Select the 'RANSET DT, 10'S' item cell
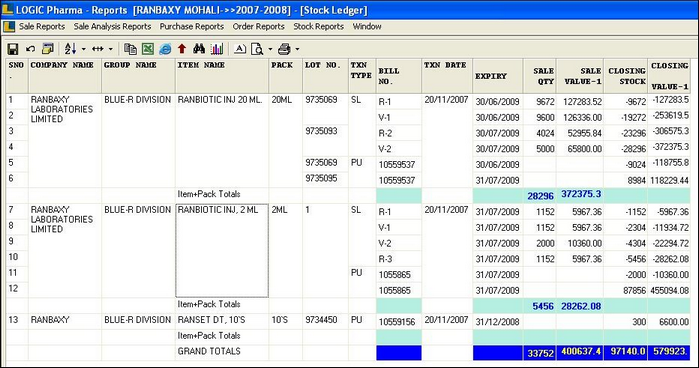The image size is (699, 368). tap(222, 321)
